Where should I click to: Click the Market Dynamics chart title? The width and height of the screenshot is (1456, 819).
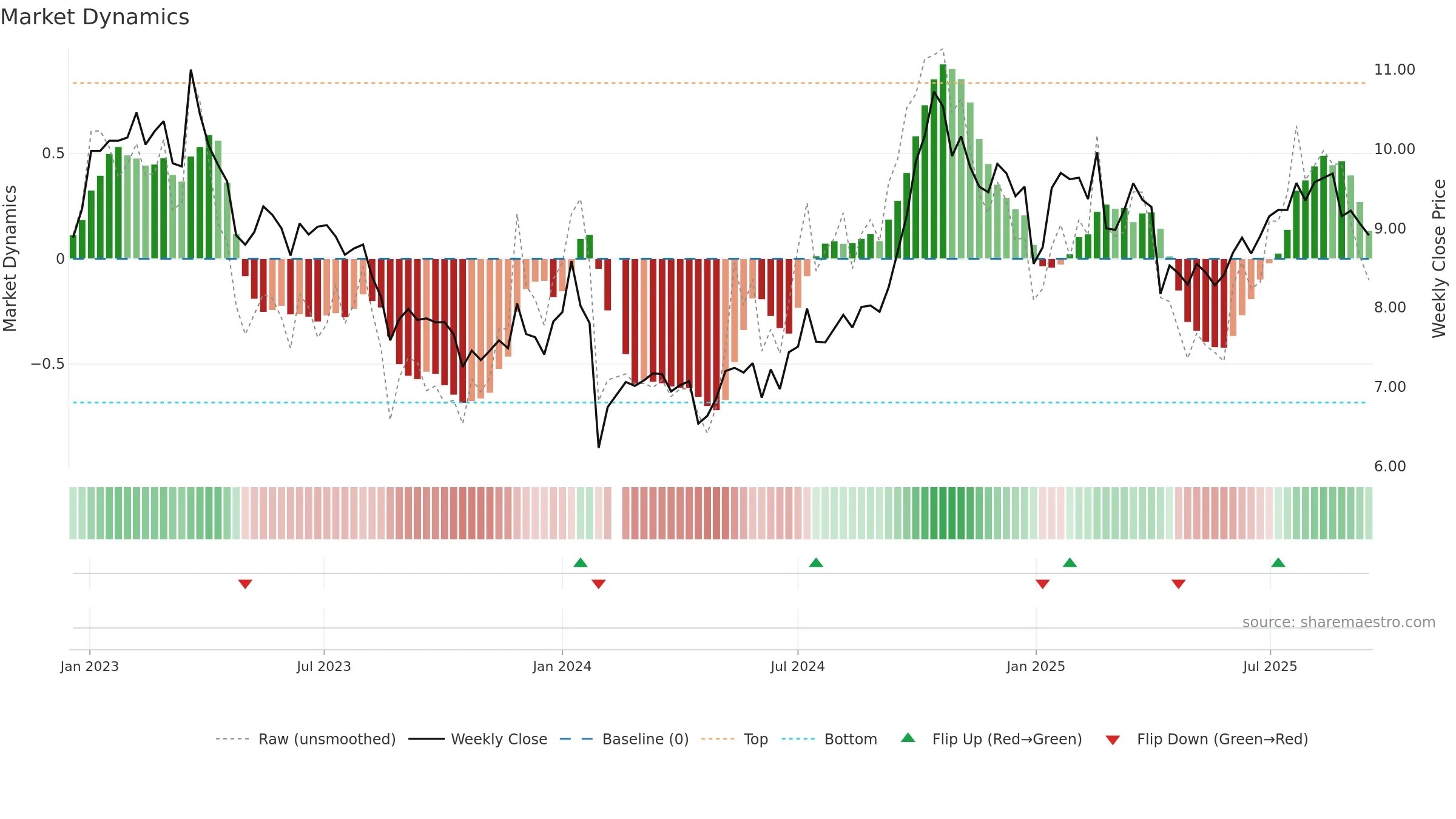pyautogui.click(x=95, y=17)
